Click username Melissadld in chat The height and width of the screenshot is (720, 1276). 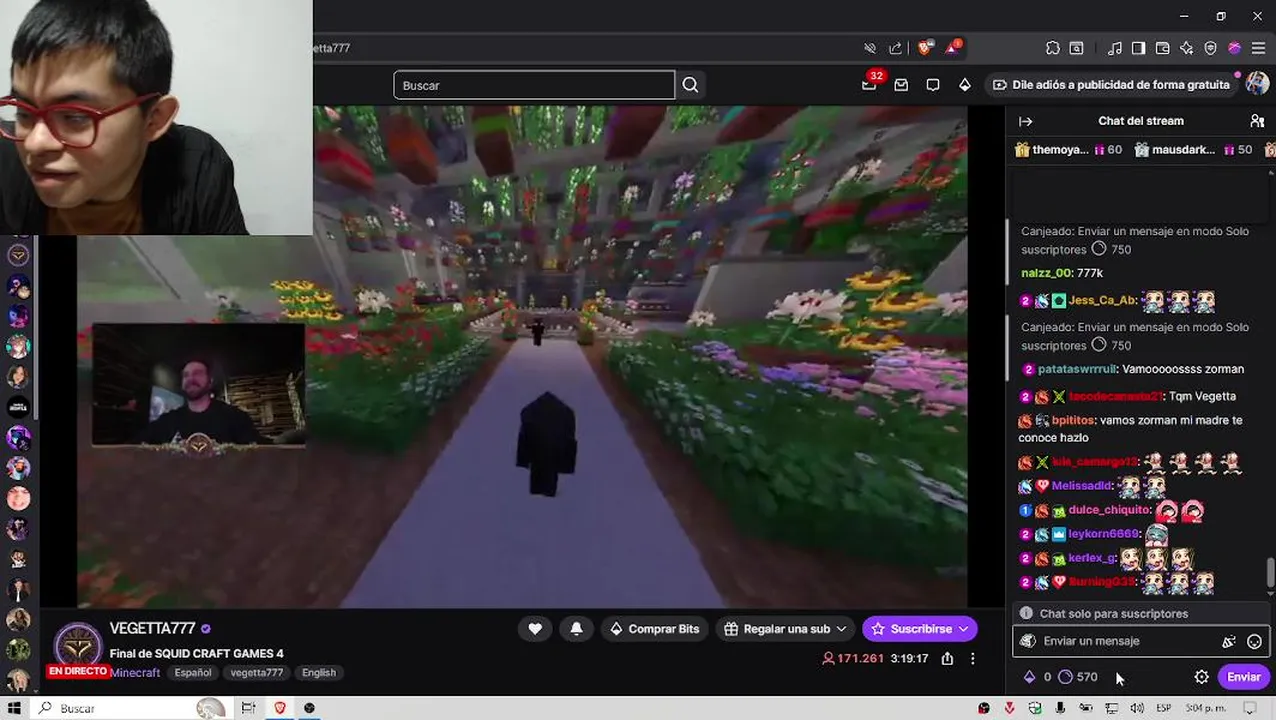pos(1082,486)
